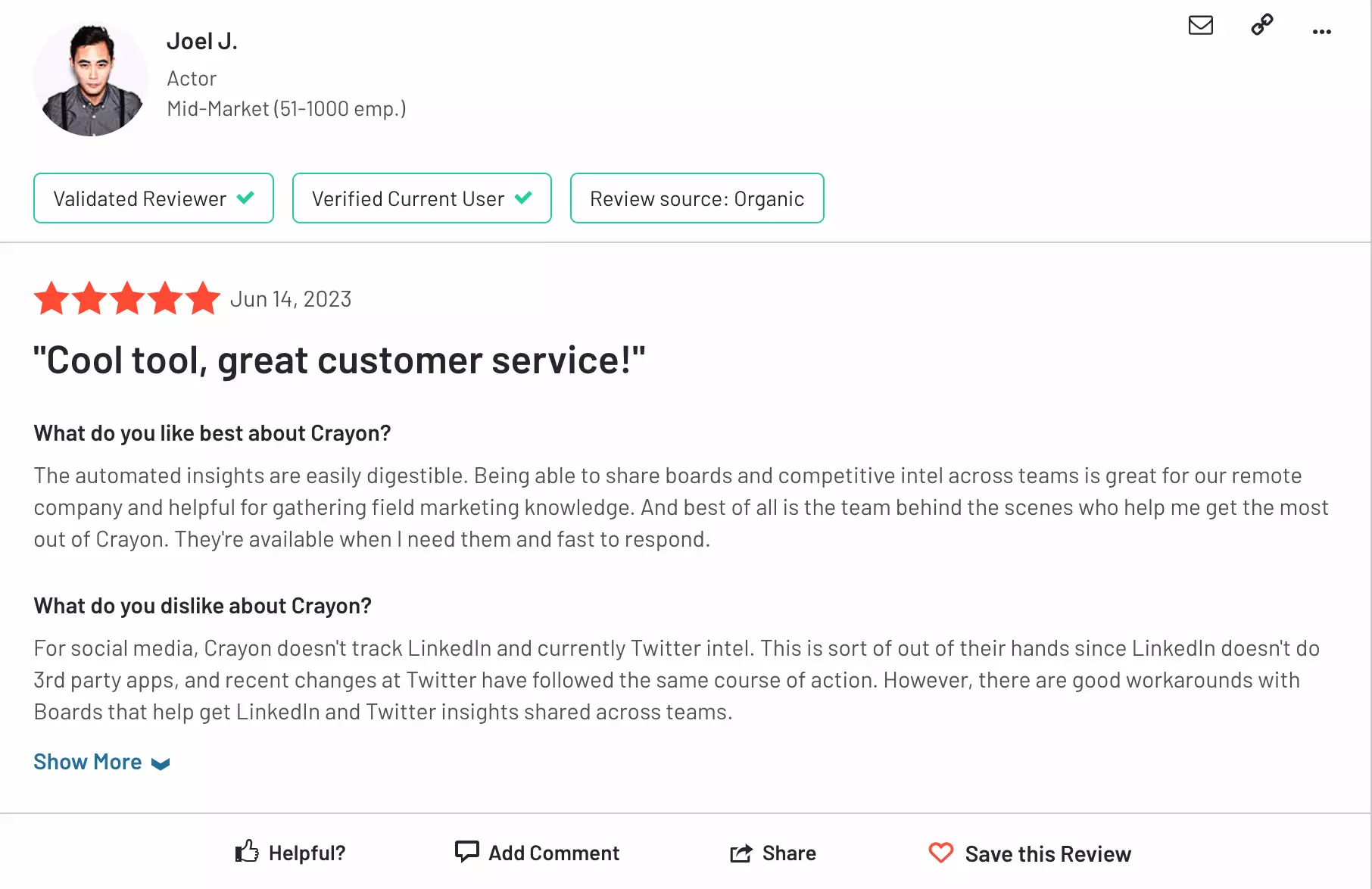
Task: Select the Review source: Organic badge
Action: pyautogui.click(x=697, y=198)
